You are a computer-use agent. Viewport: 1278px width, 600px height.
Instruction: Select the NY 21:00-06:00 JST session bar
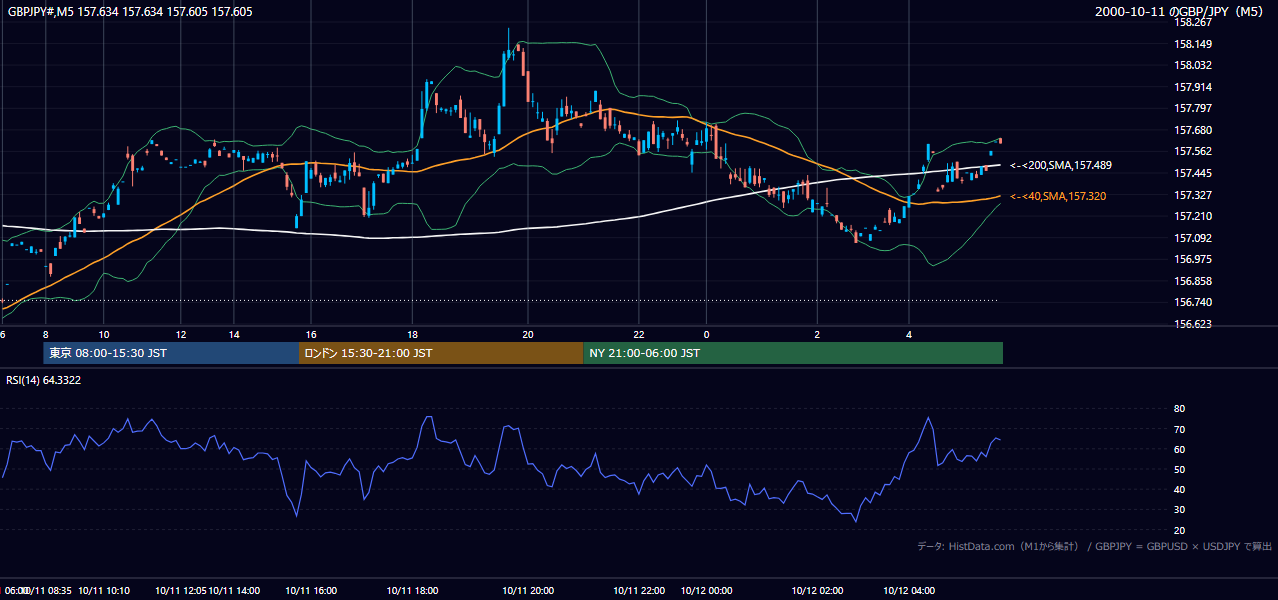[793, 353]
